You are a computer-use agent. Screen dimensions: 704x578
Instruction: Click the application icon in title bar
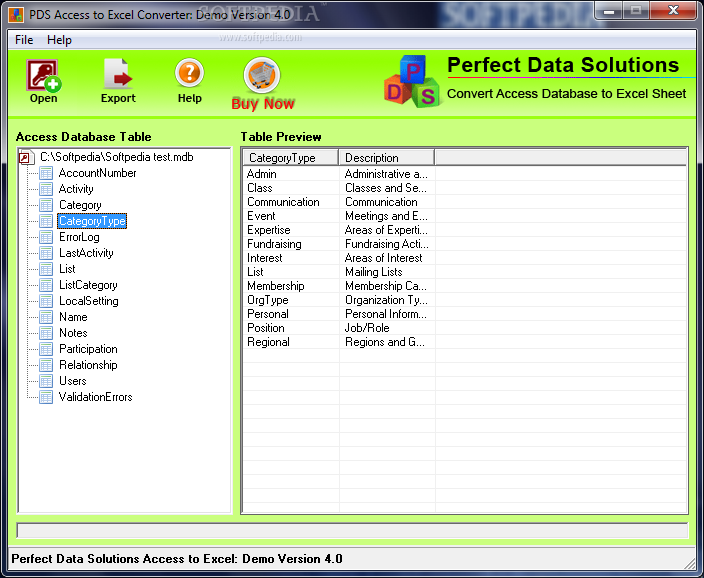click(x=16, y=15)
